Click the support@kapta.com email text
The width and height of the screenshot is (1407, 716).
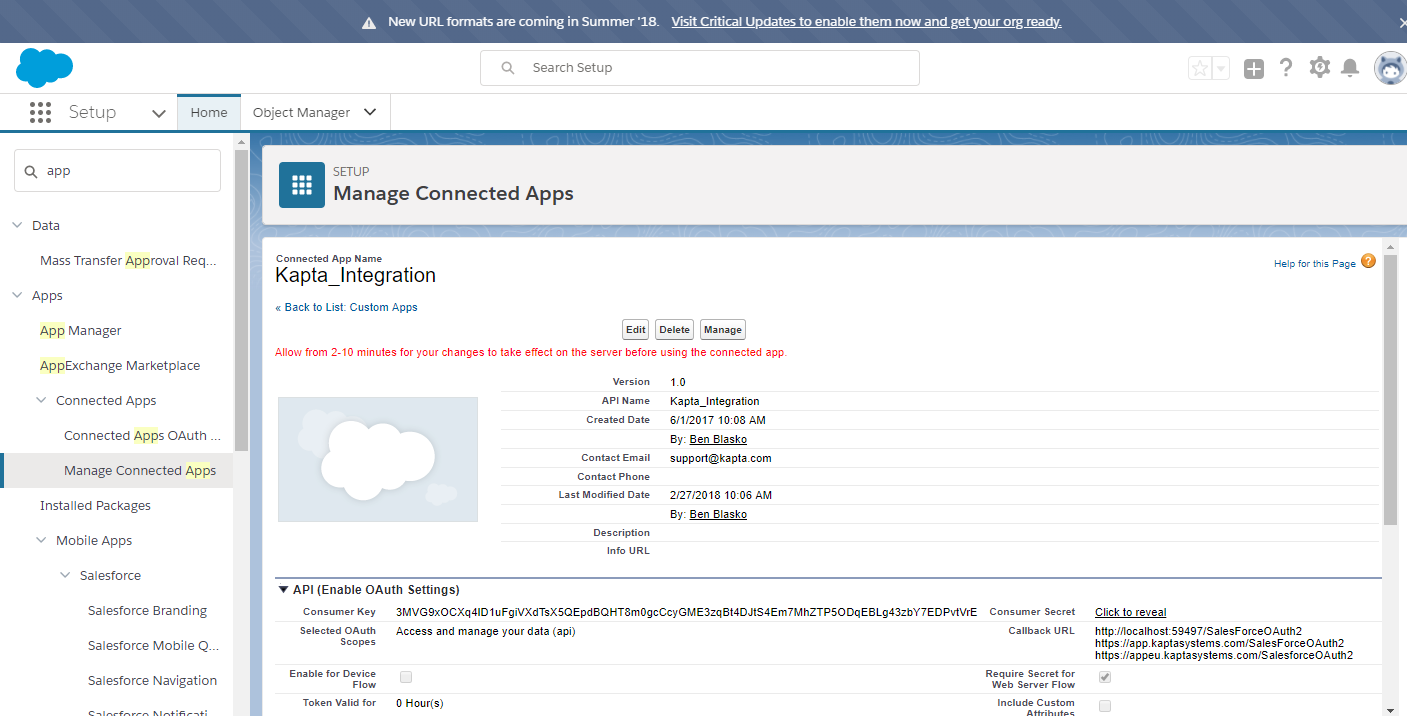coord(720,458)
